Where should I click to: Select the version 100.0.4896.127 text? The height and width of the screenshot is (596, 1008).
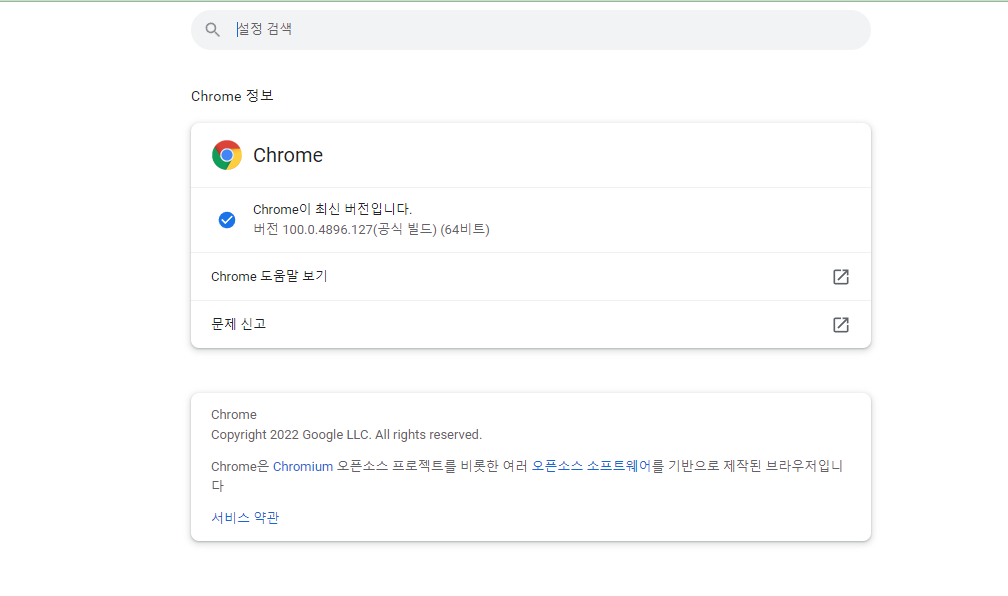coord(370,229)
